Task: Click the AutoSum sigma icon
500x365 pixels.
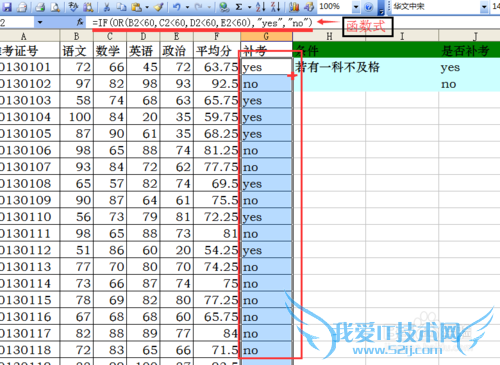Action: [239, 7]
